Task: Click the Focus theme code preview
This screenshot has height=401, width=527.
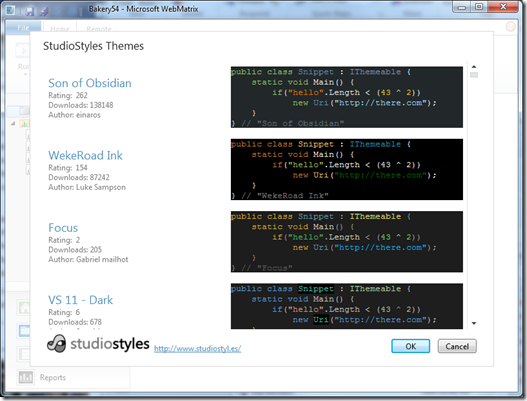Action: pyautogui.click(x=347, y=242)
